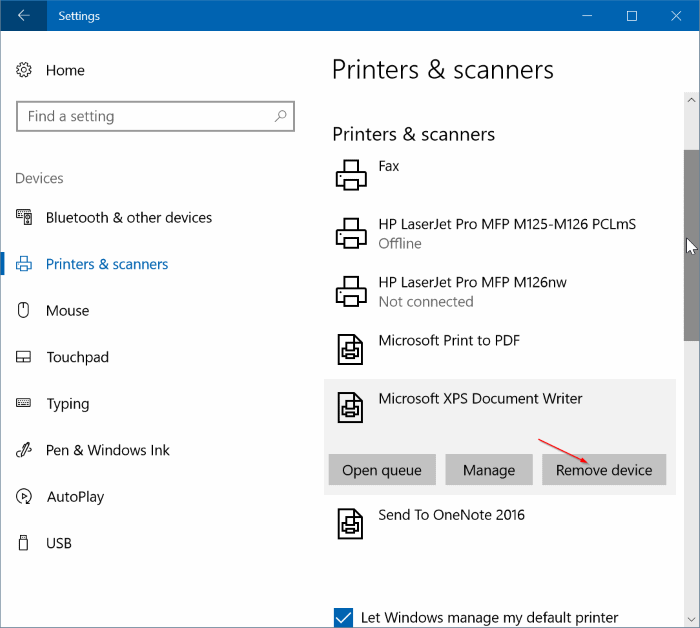Viewport: 700px width, 628px height.
Task: Click the Pen & Windows Ink icon
Action: point(24,450)
